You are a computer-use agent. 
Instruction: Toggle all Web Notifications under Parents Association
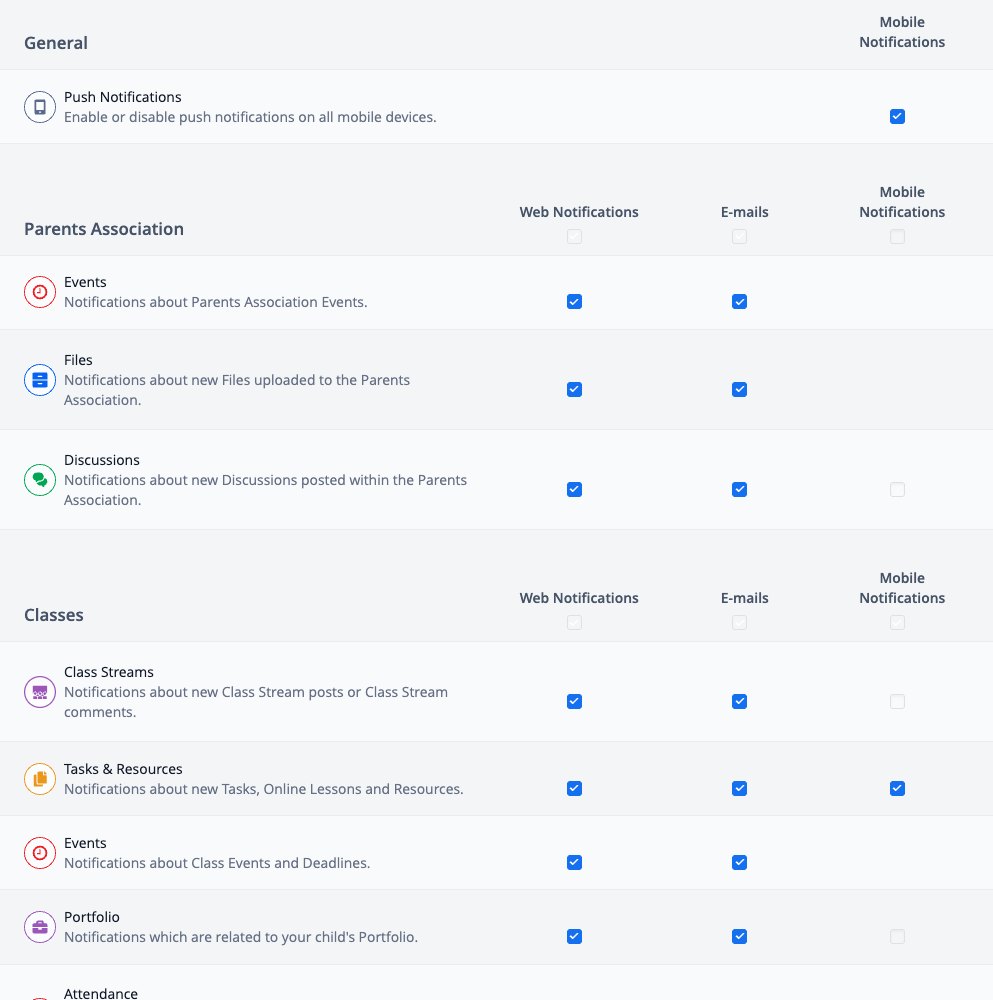click(574, 237)
